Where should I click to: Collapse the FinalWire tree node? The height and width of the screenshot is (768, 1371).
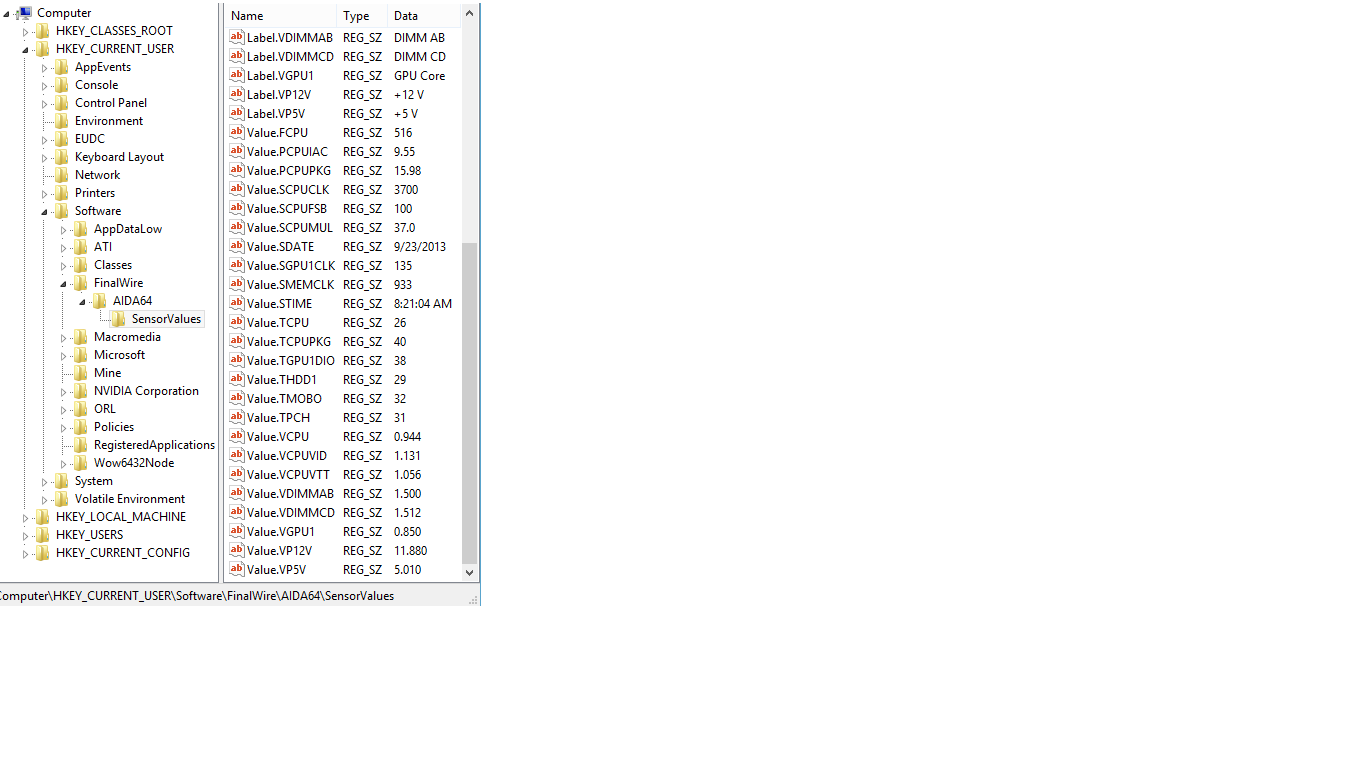(x=64, y=284)
